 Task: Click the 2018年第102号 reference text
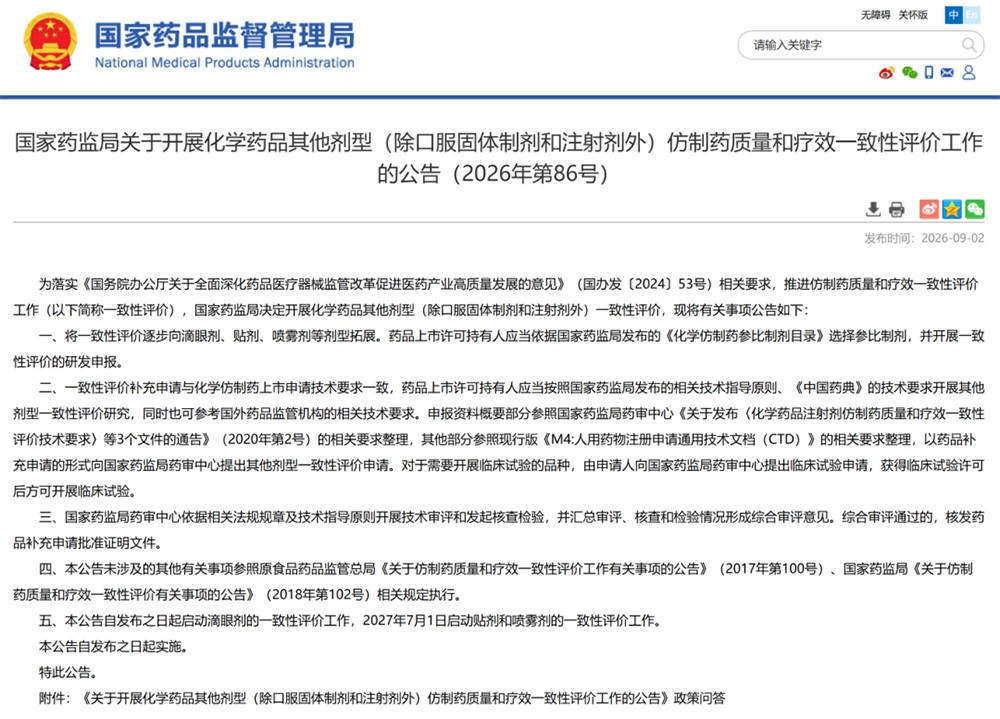pyautogui.click(x=318, y=595)
